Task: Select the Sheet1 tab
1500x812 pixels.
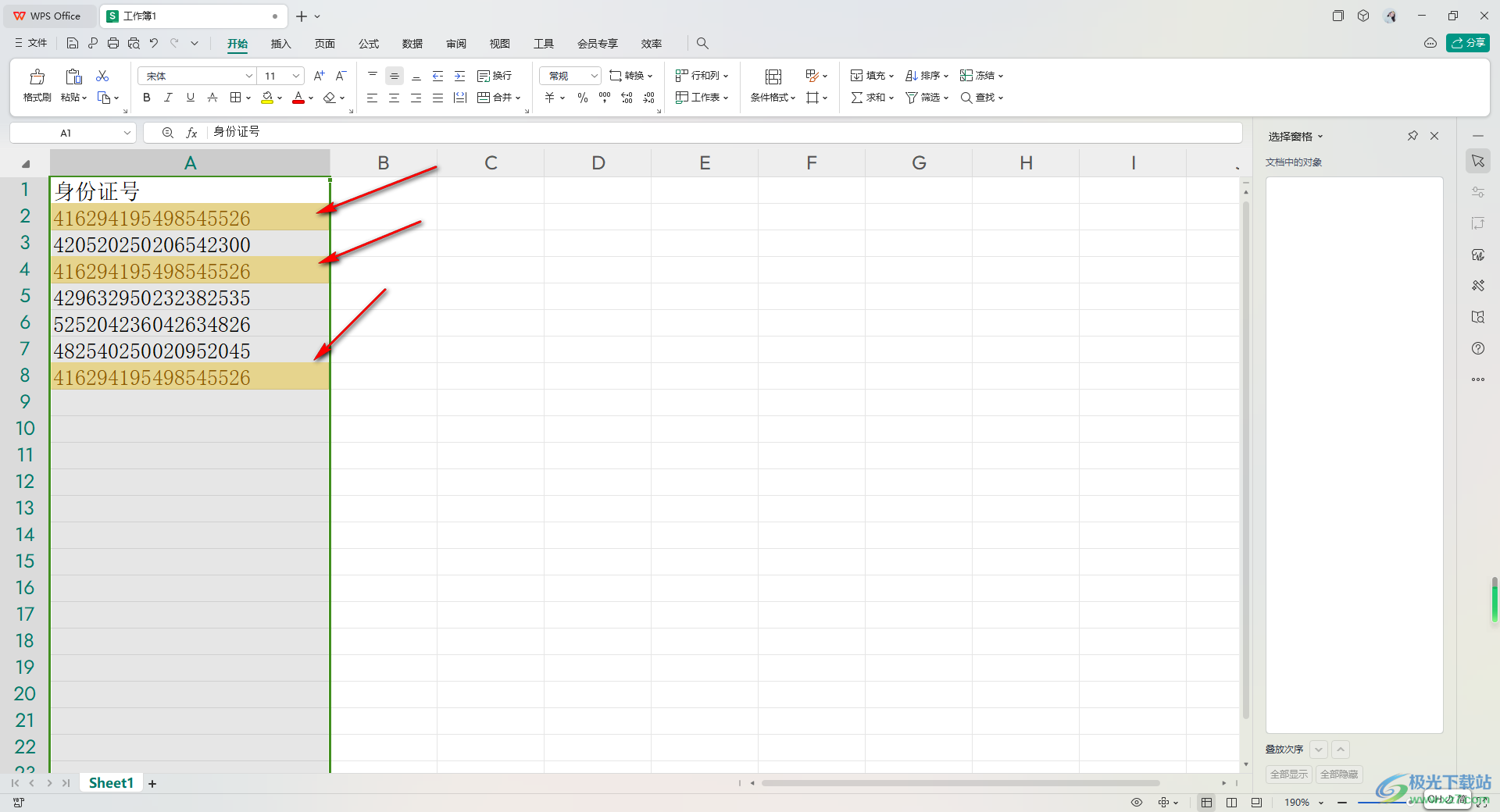Action: (x=111, y=783)
